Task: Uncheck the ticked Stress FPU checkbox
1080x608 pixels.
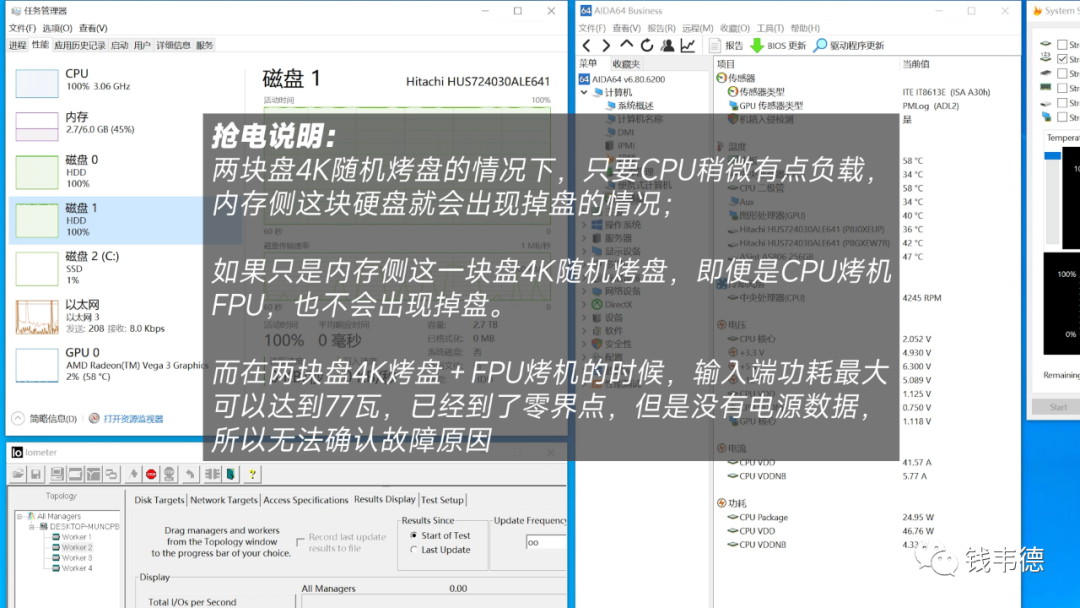Action: [x=1062, y=59]
